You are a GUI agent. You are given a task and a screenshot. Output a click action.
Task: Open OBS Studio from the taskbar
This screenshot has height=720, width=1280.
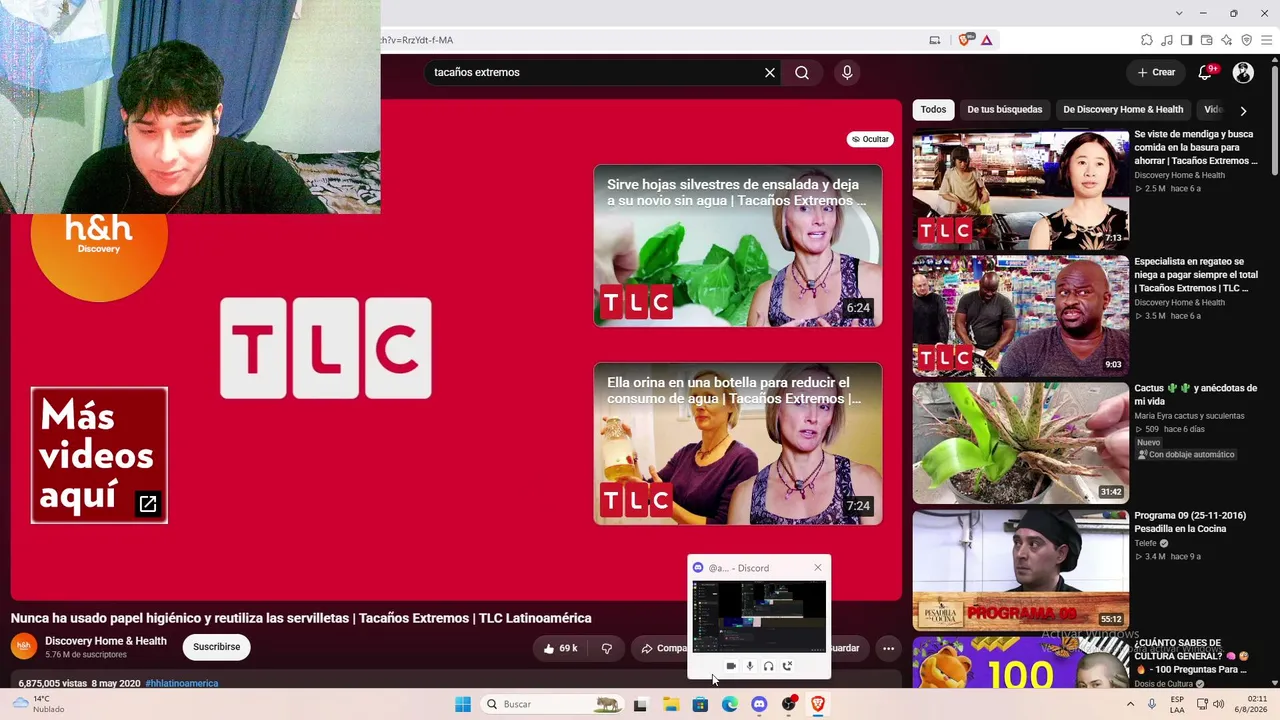789,704
